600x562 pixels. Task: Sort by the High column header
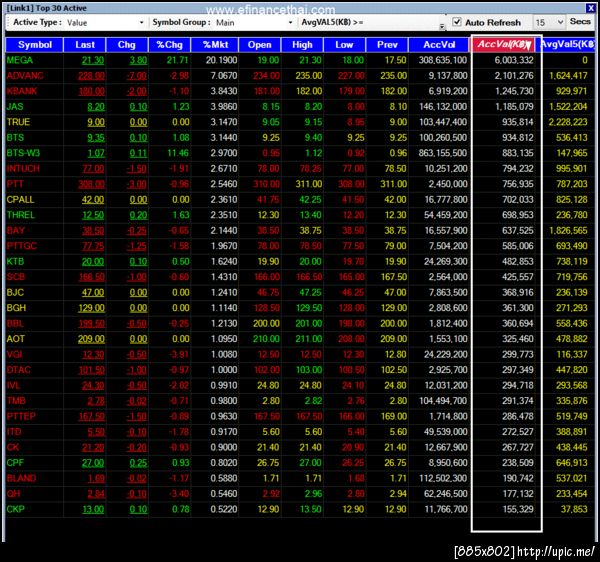click(302, 45)
